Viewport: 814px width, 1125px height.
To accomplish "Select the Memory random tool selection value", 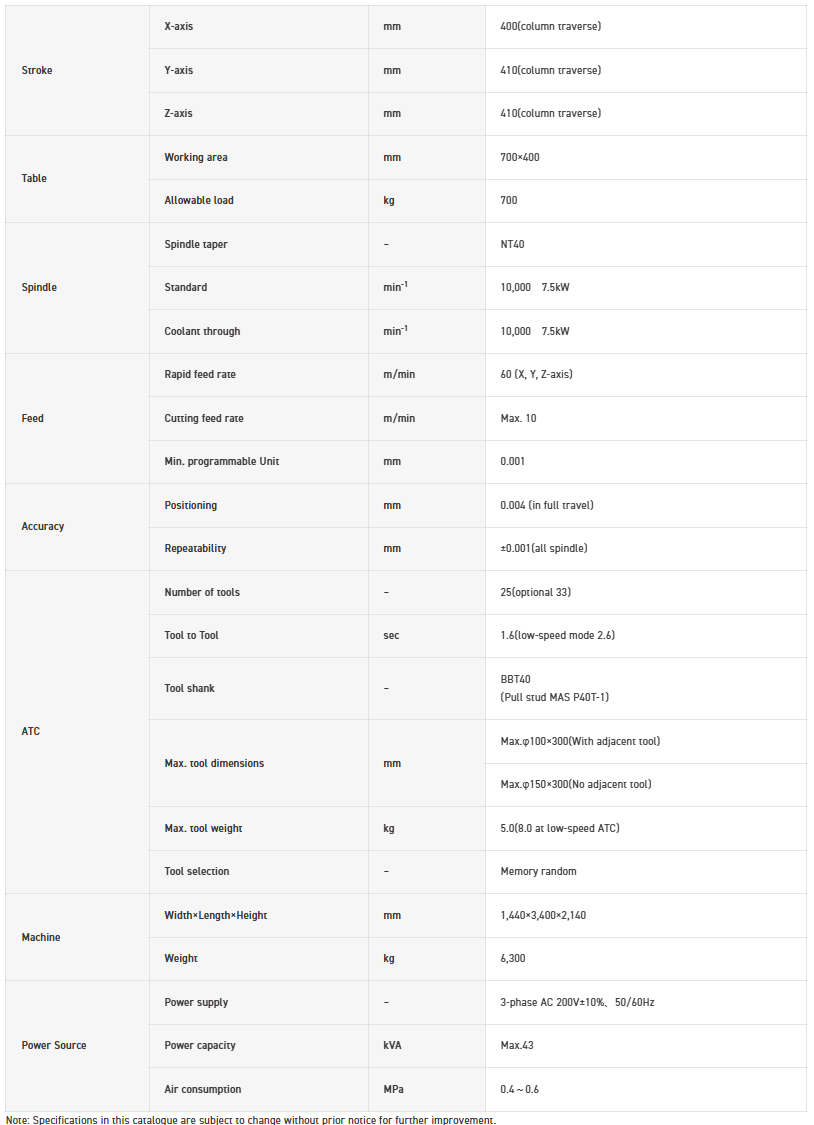I will point(538,871).
